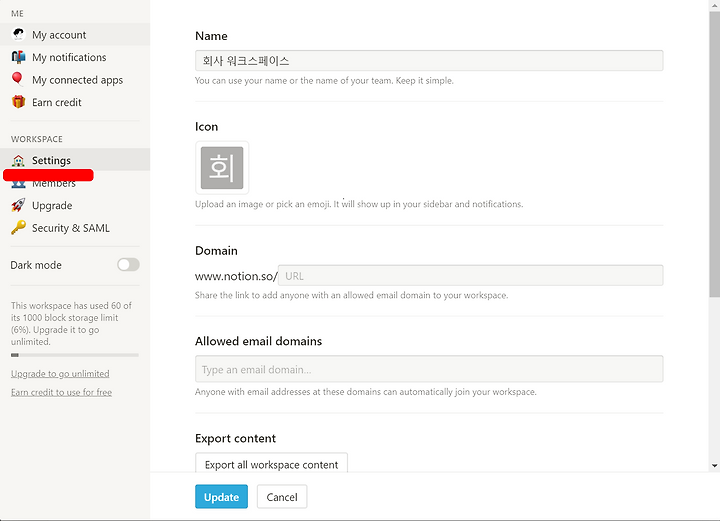Change the workspace icon thumbnail
720x521 pixels.
[222, 168]
